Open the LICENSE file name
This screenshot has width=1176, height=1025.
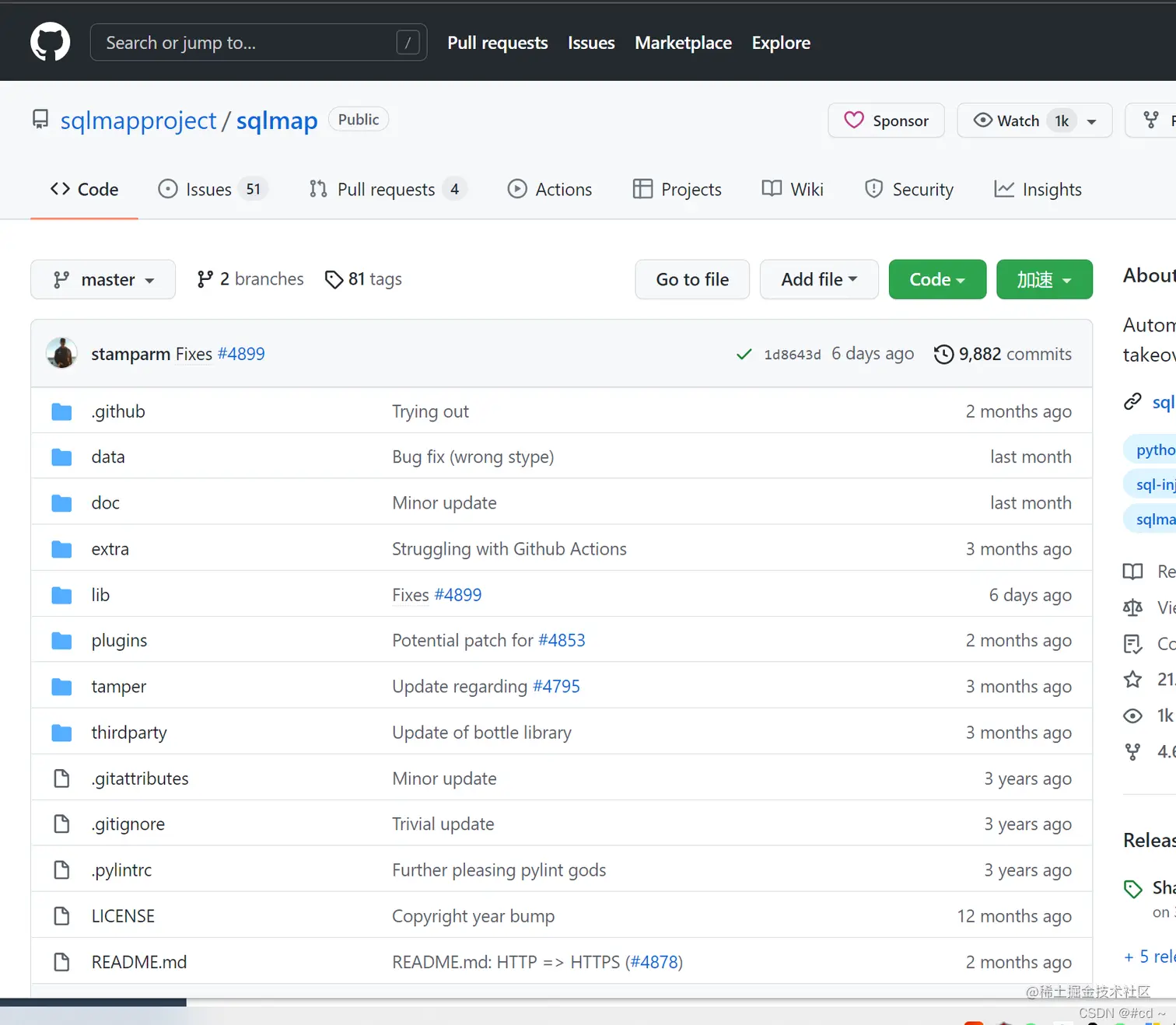point(123,916)
